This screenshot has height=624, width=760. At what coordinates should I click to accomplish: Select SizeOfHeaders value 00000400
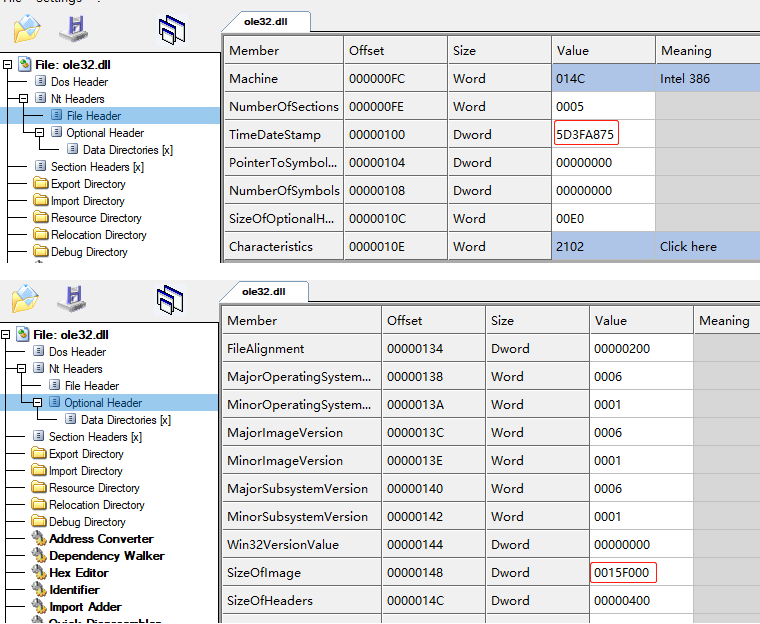click(641, 600)
